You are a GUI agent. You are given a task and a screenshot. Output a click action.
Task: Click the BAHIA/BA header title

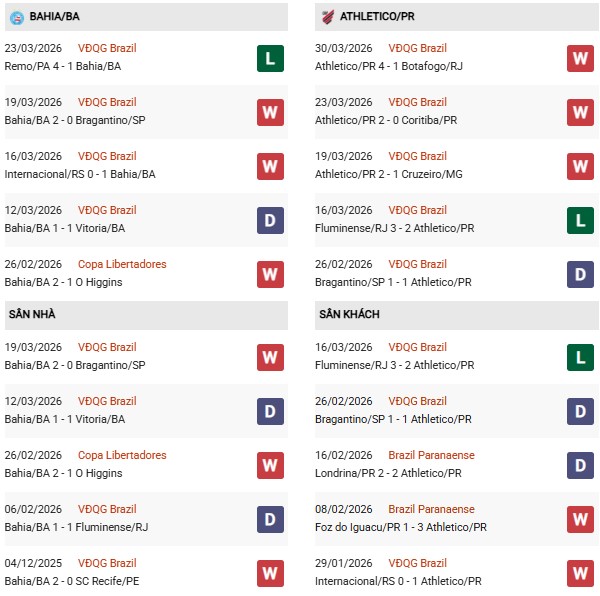pos(57,16)
